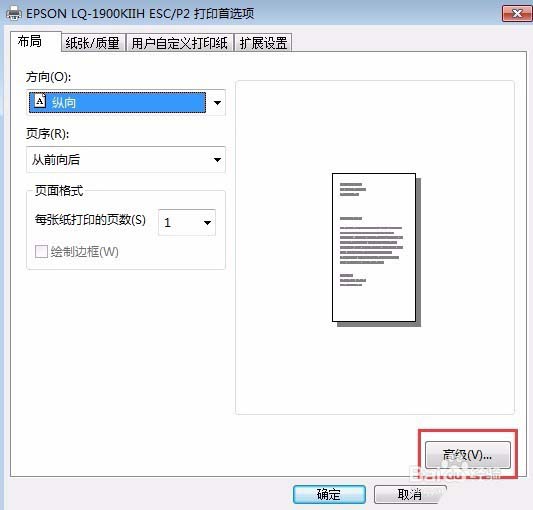Image resolution: width=533 pixels, height=510 pixels.
Task: Click the 方向(O): label
Action: (48, 77)
